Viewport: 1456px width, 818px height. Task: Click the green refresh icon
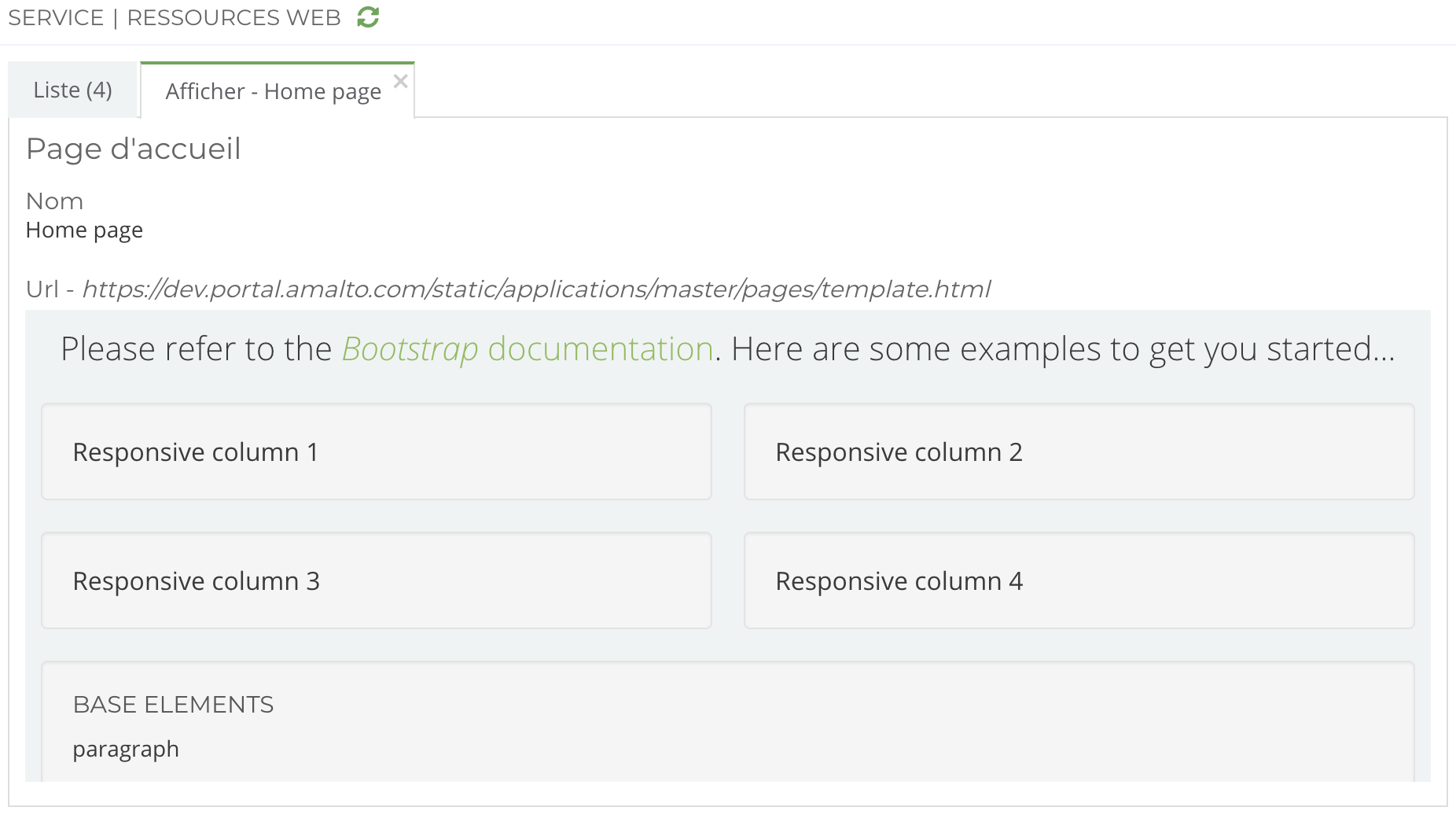(x=368, y=17)
